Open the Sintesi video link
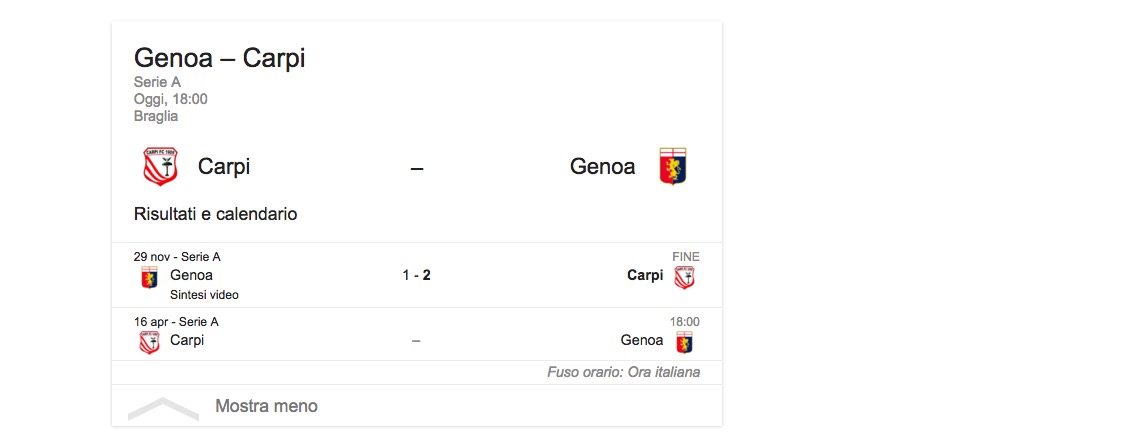This screenshot has height=444, width=1127. [x=204, y=295]
